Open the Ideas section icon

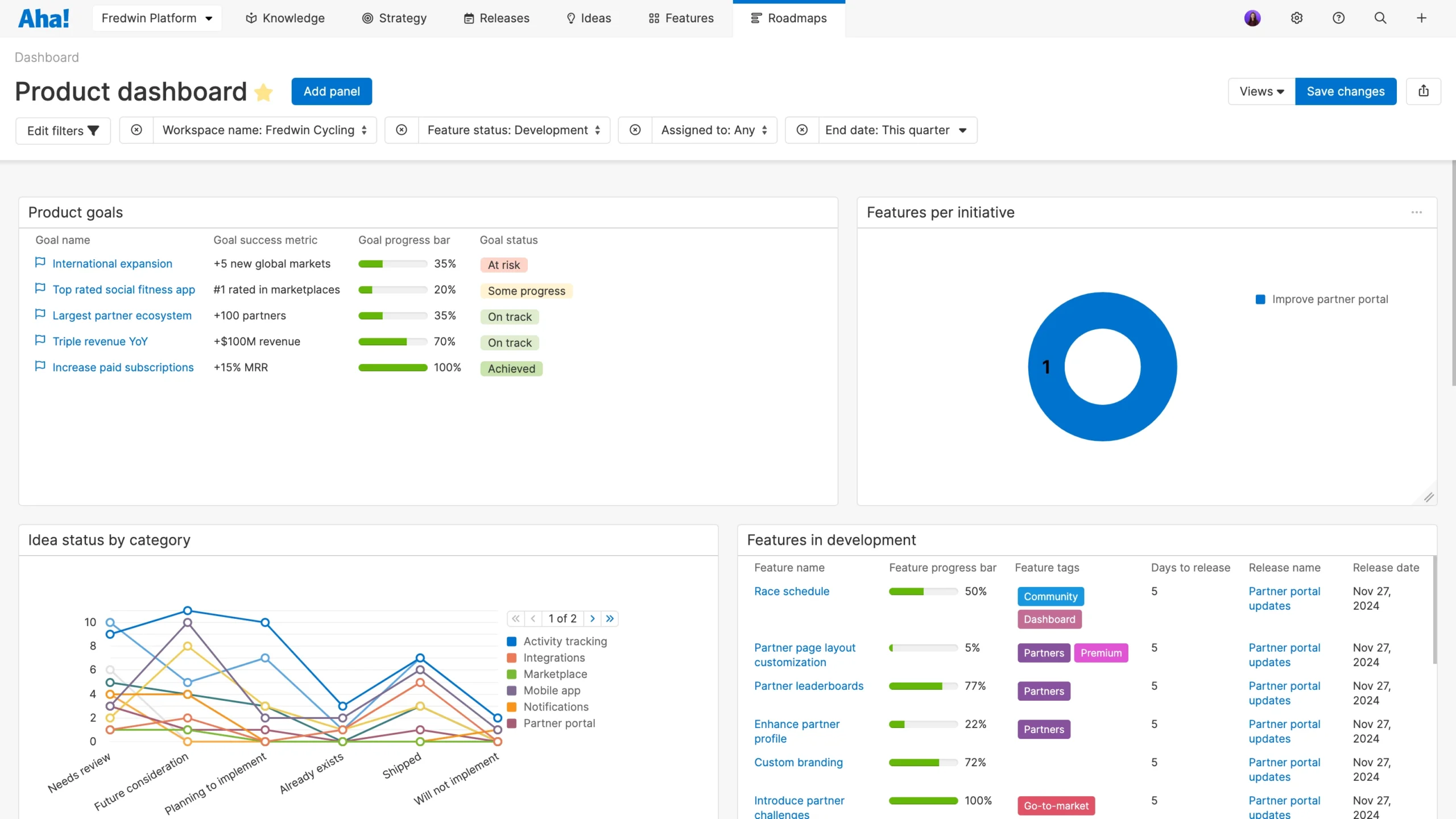pos(572,18)
